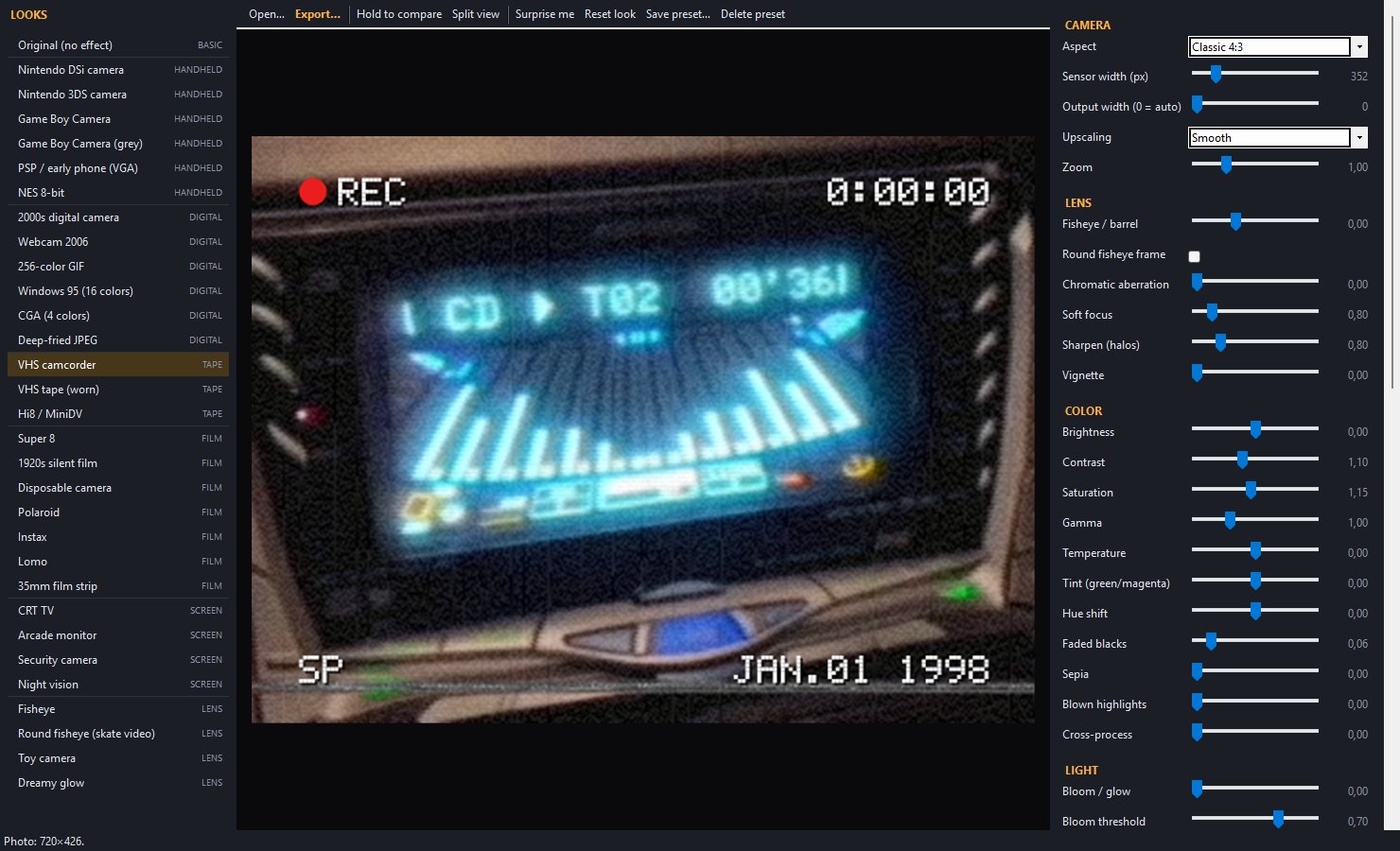Viewport: 1400px width, 851px height.
Task: Toggle the Round fisheye frame checkbox
Action: [1194, 256]
